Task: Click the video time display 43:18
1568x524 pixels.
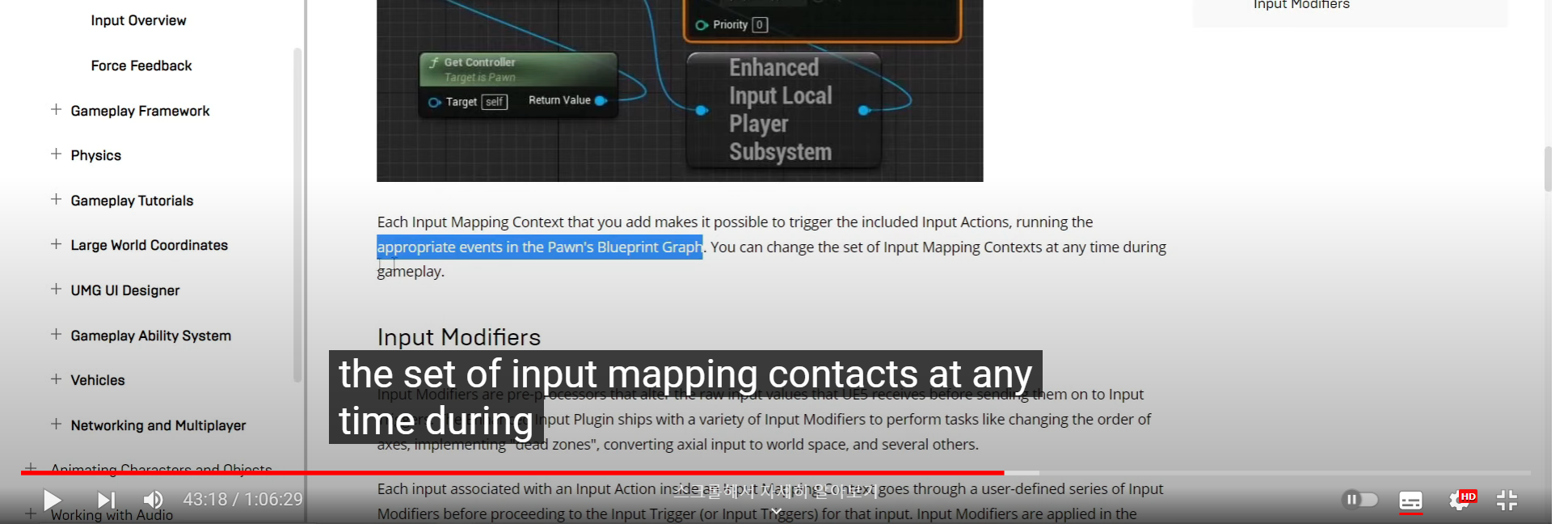Action: click(242, 500)
